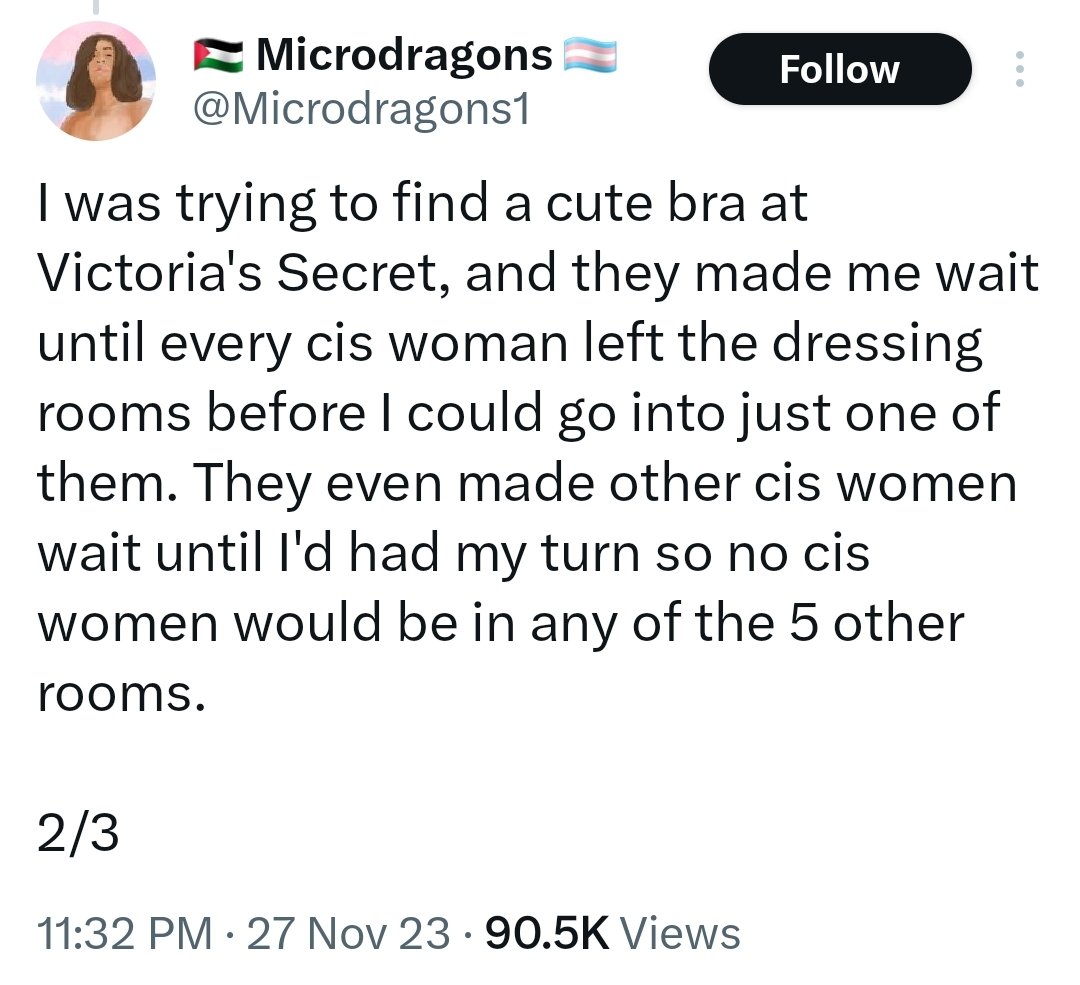Open the @Microdragons1 handle link
The height and width of the screenshot is (985, 1080).
pos(363,110)
